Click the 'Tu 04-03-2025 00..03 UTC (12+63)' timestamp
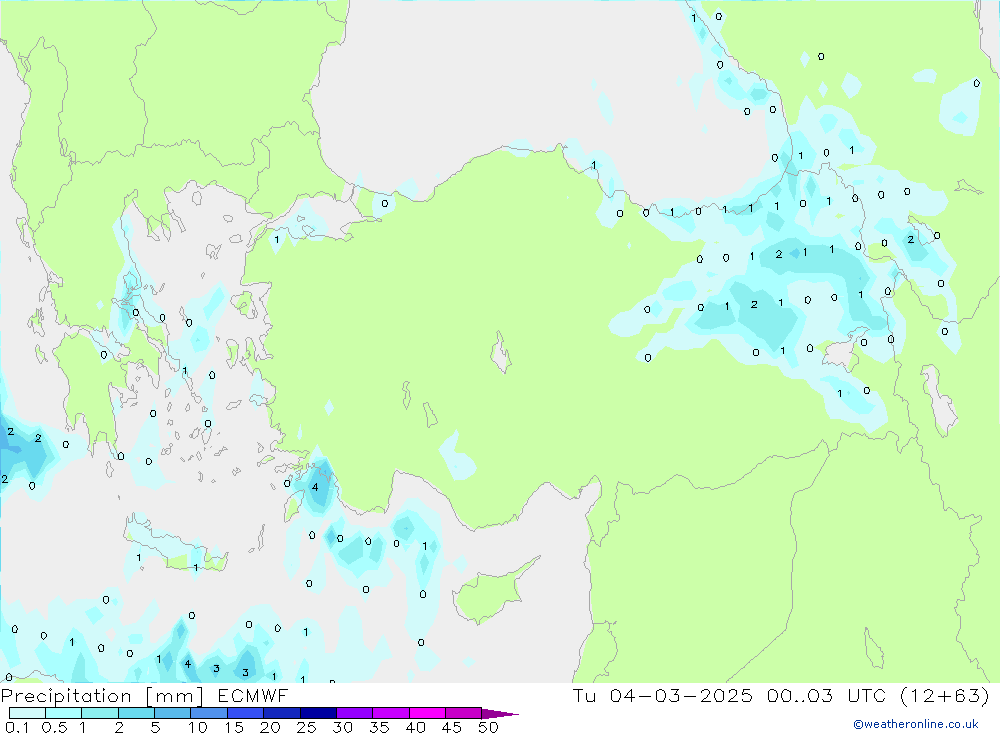 click(781, 695)
